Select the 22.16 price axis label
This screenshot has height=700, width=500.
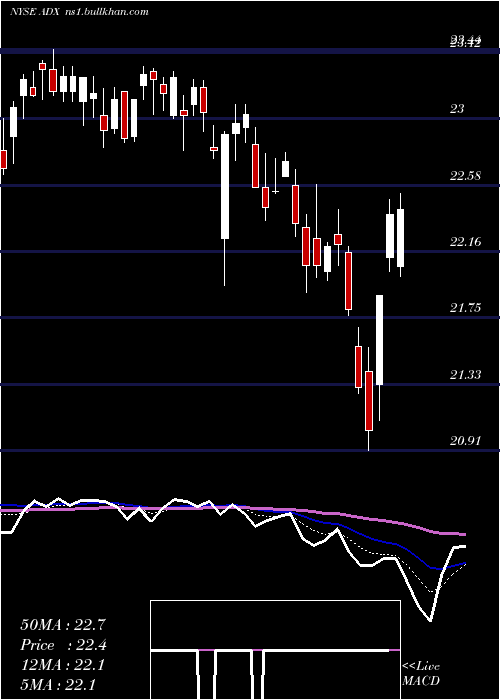click(x=465, y=242)
